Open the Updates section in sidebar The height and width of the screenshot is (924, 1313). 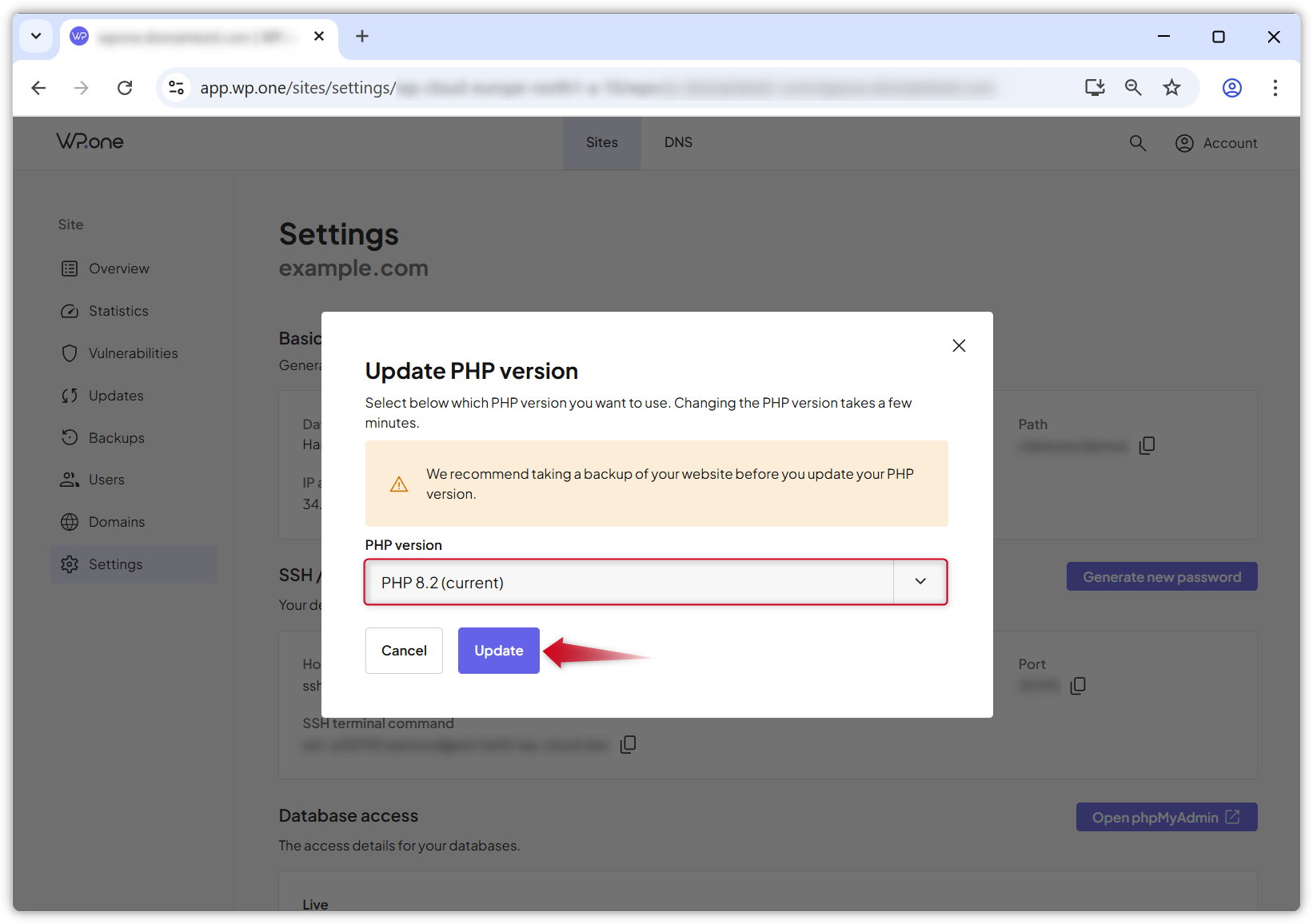click(117, 395)
